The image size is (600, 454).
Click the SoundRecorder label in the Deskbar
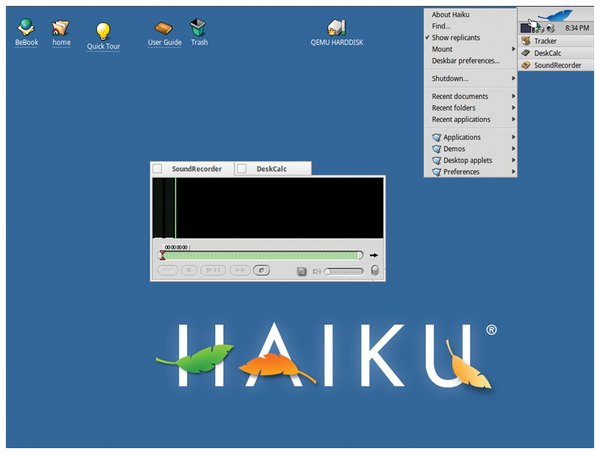[x=558, y=65]
